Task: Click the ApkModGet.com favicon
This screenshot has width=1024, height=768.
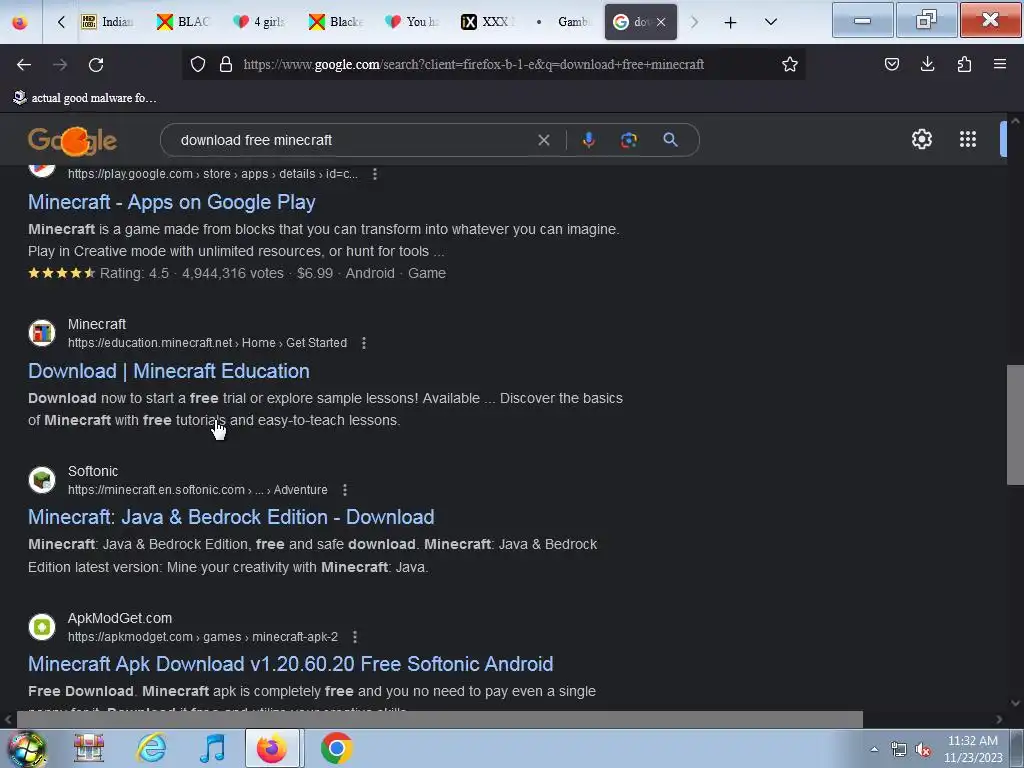Action: point(42,627)
